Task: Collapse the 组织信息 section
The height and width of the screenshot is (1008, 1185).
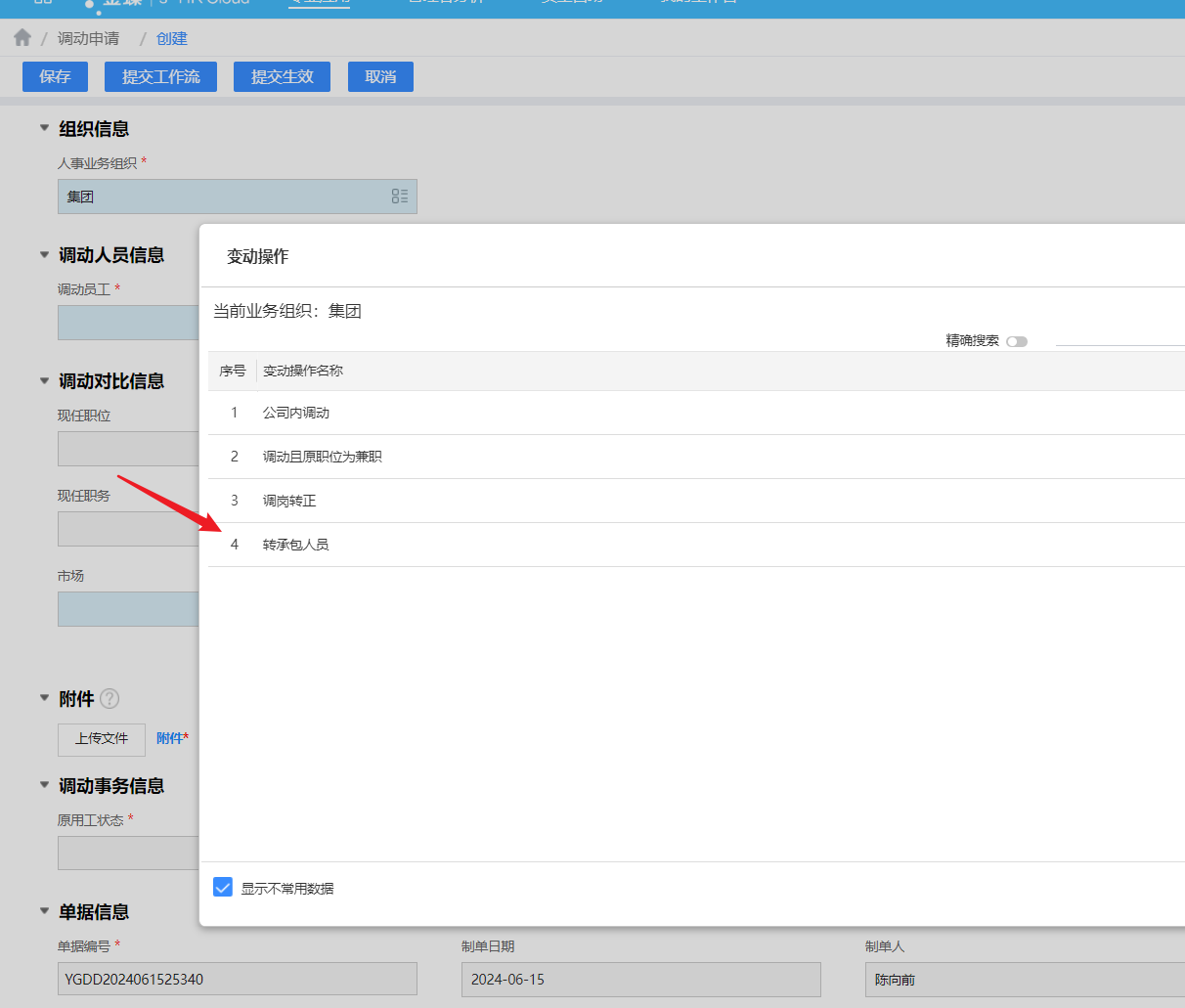Action: [x=44, y=128]
